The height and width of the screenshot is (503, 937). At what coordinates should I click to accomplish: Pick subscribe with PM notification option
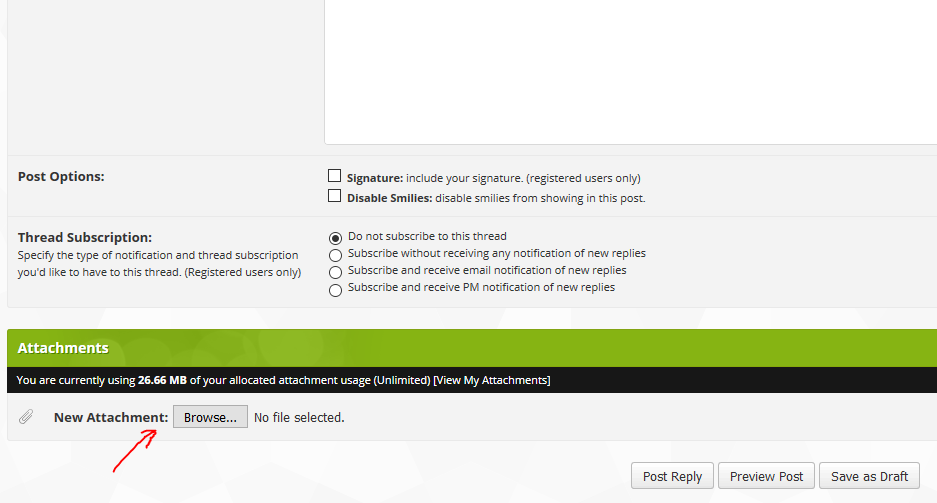tap(336, 289)
